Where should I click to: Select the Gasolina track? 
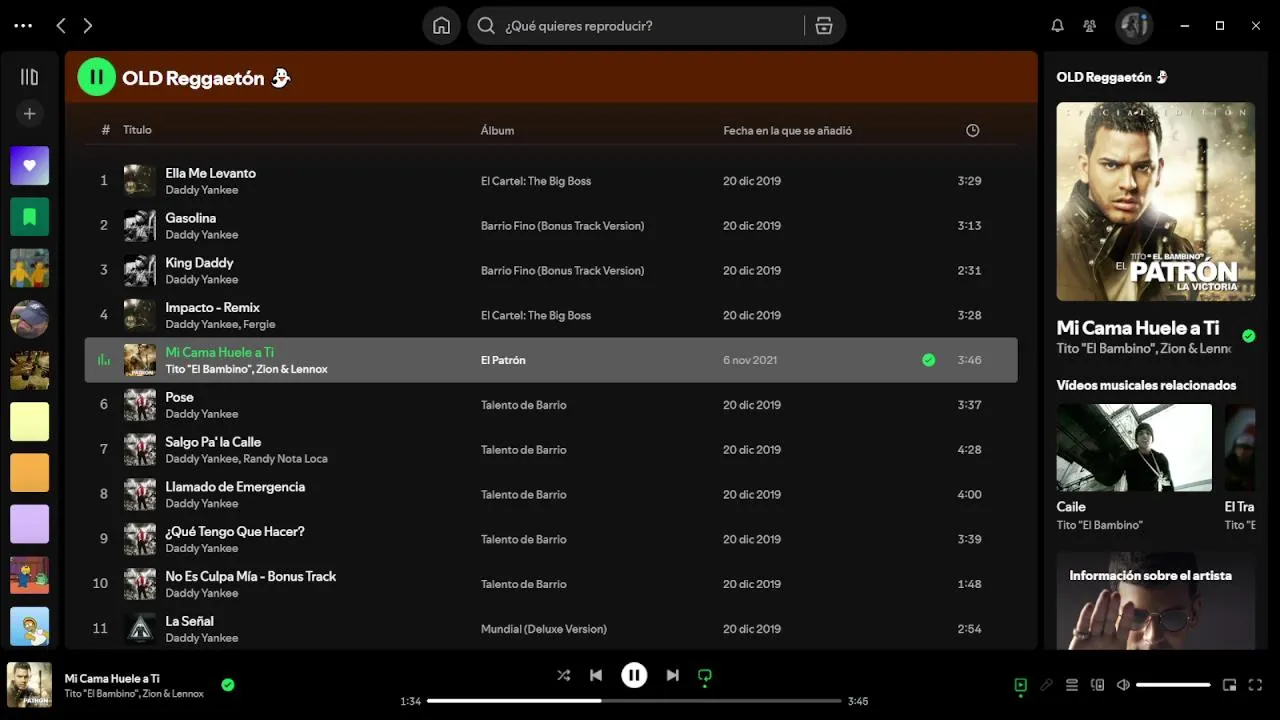pyautogui.click(x=551, y=226)
